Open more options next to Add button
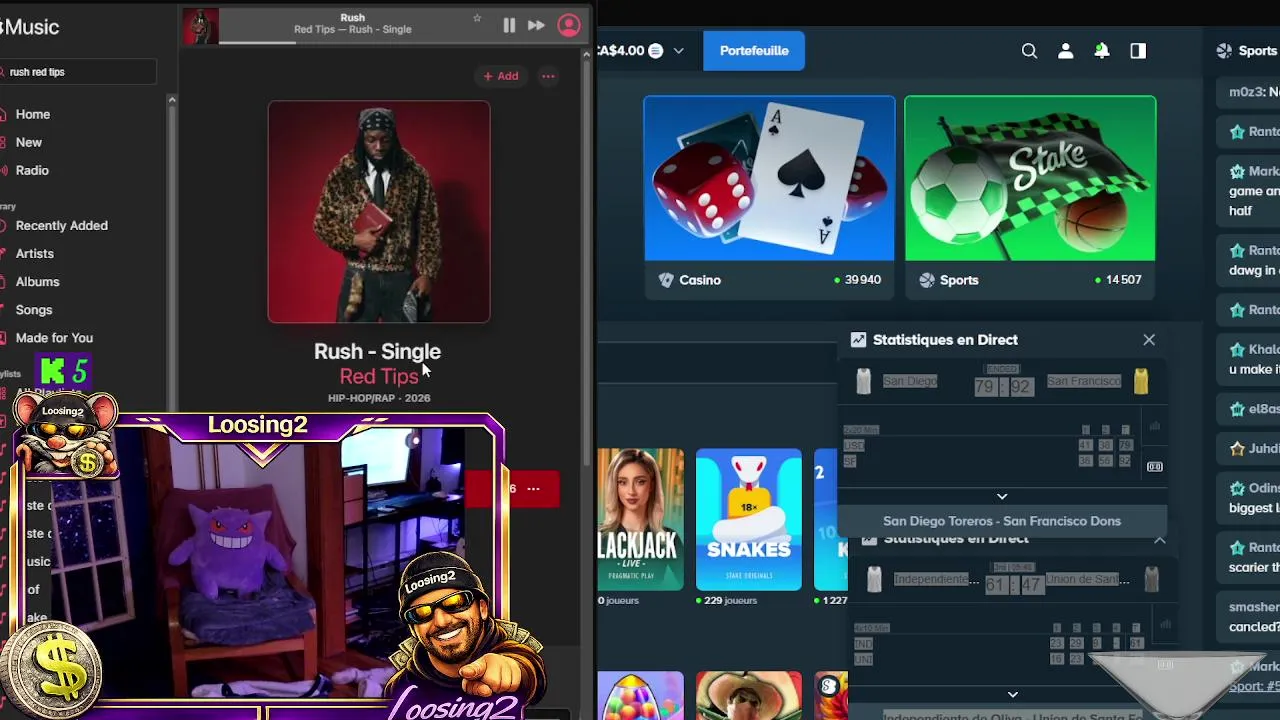The height and width of the screenshot is (720, 1280). coord(548,76)
